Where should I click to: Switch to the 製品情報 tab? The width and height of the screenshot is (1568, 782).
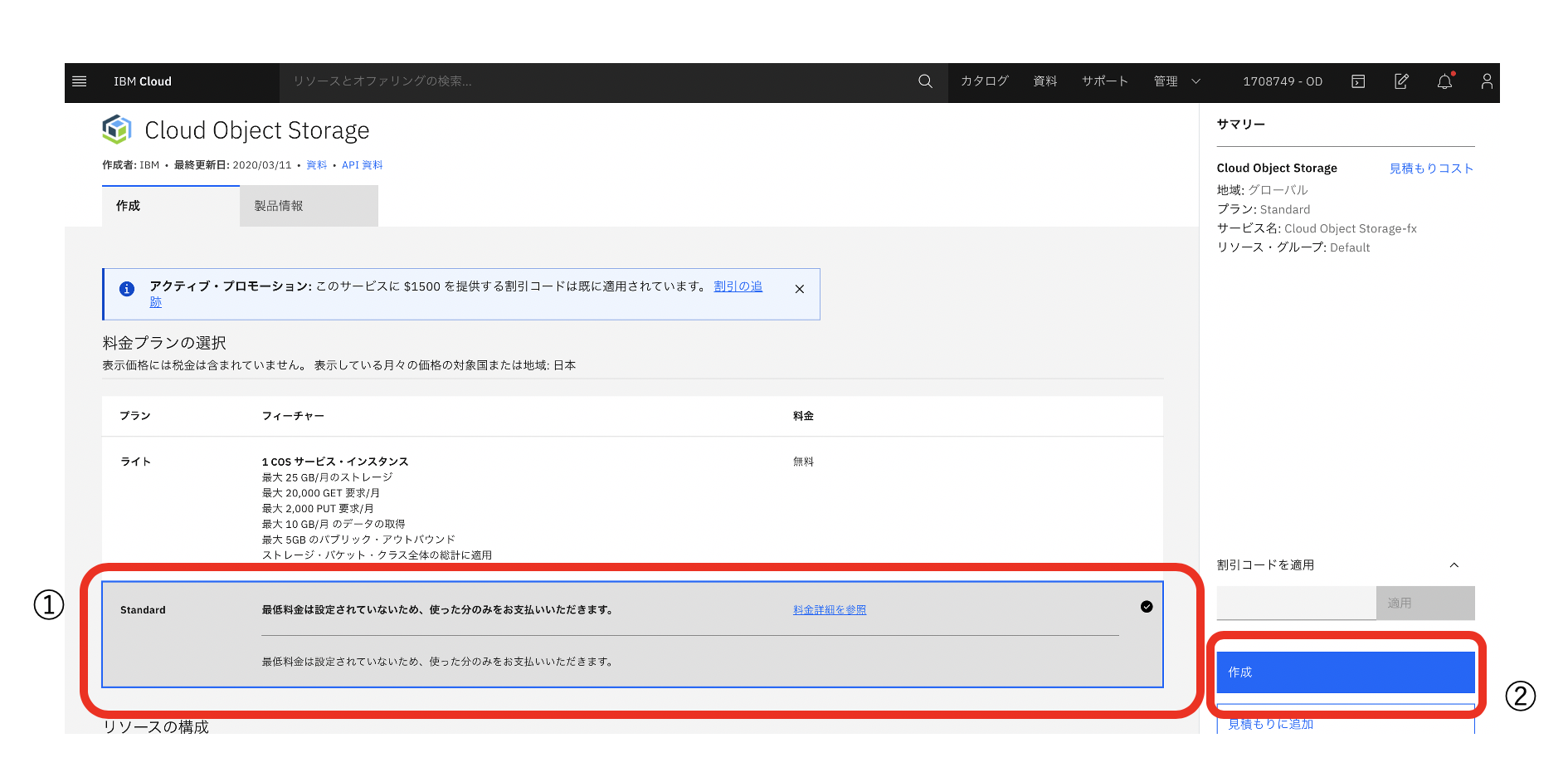(309, 206)
